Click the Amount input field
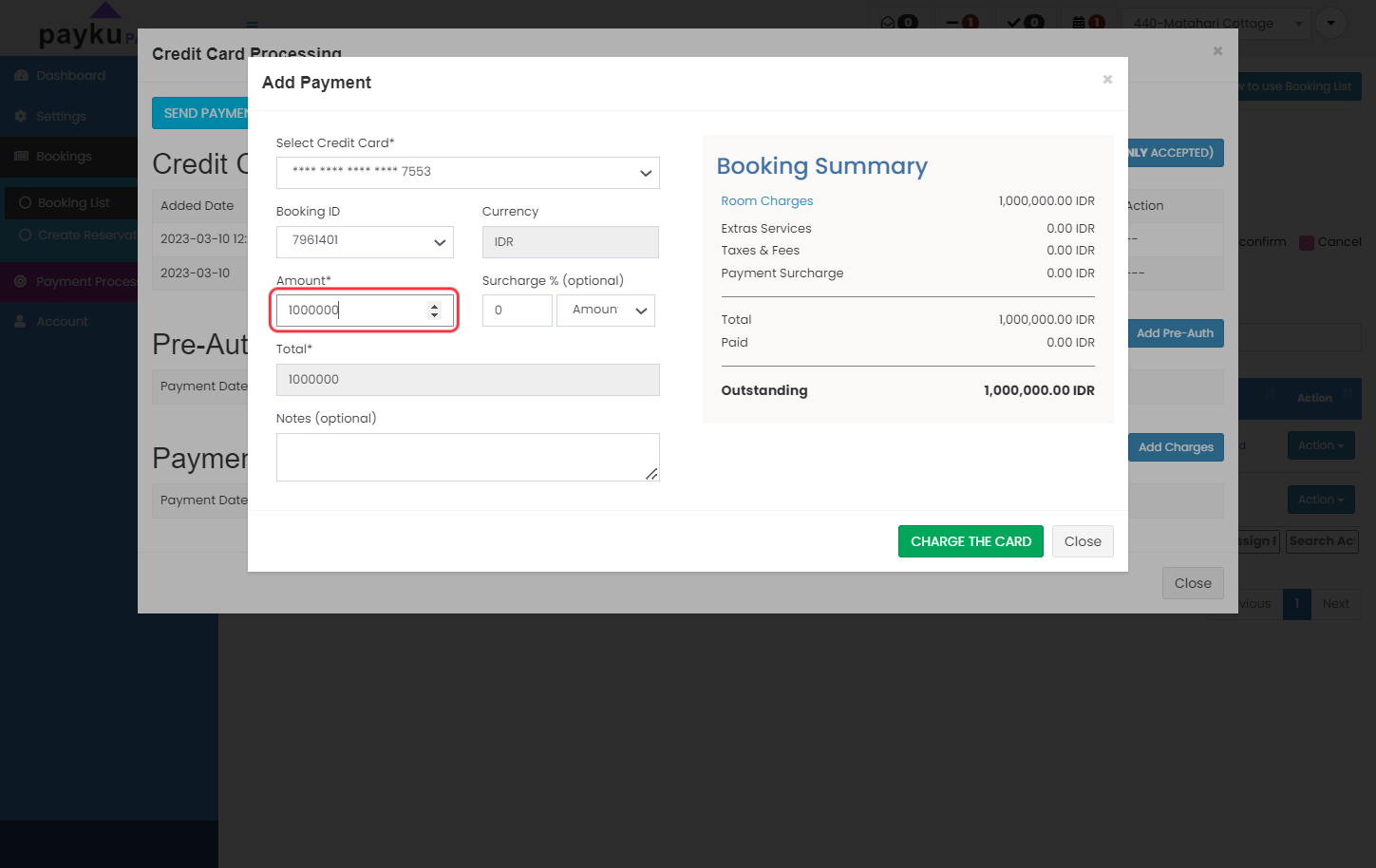Image resolution: width=1376 pixels, height=868 pixels. [x=365, y=311]
